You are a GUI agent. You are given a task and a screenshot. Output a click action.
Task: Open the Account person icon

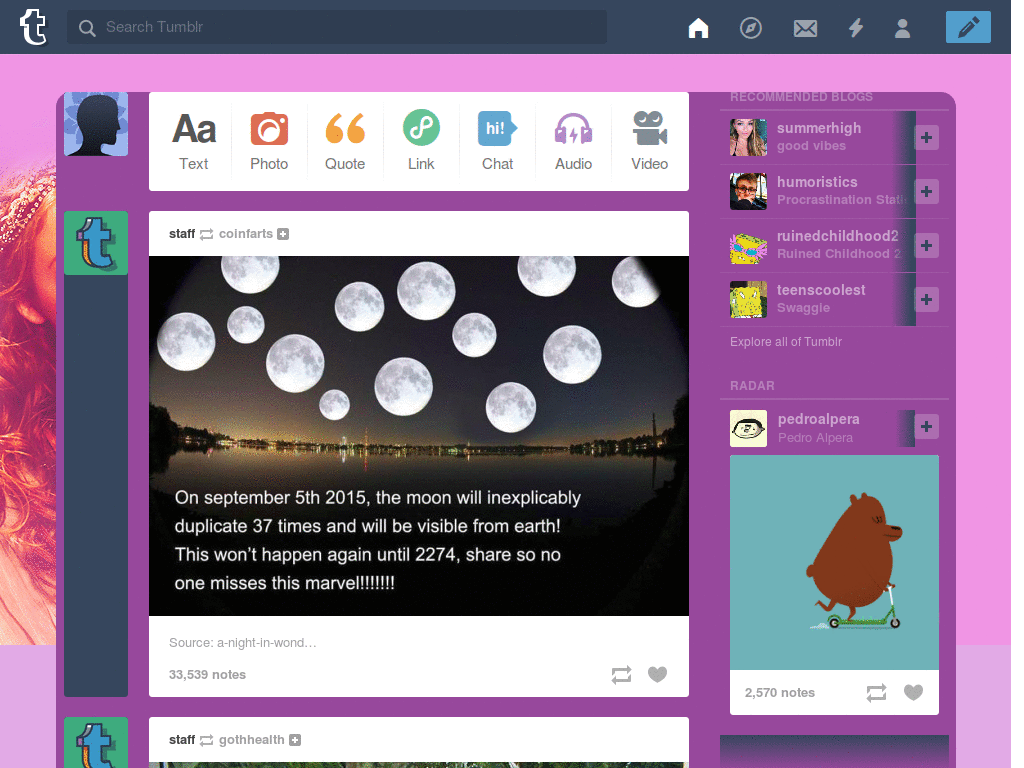pyautogui.click(x=902, y=28)
